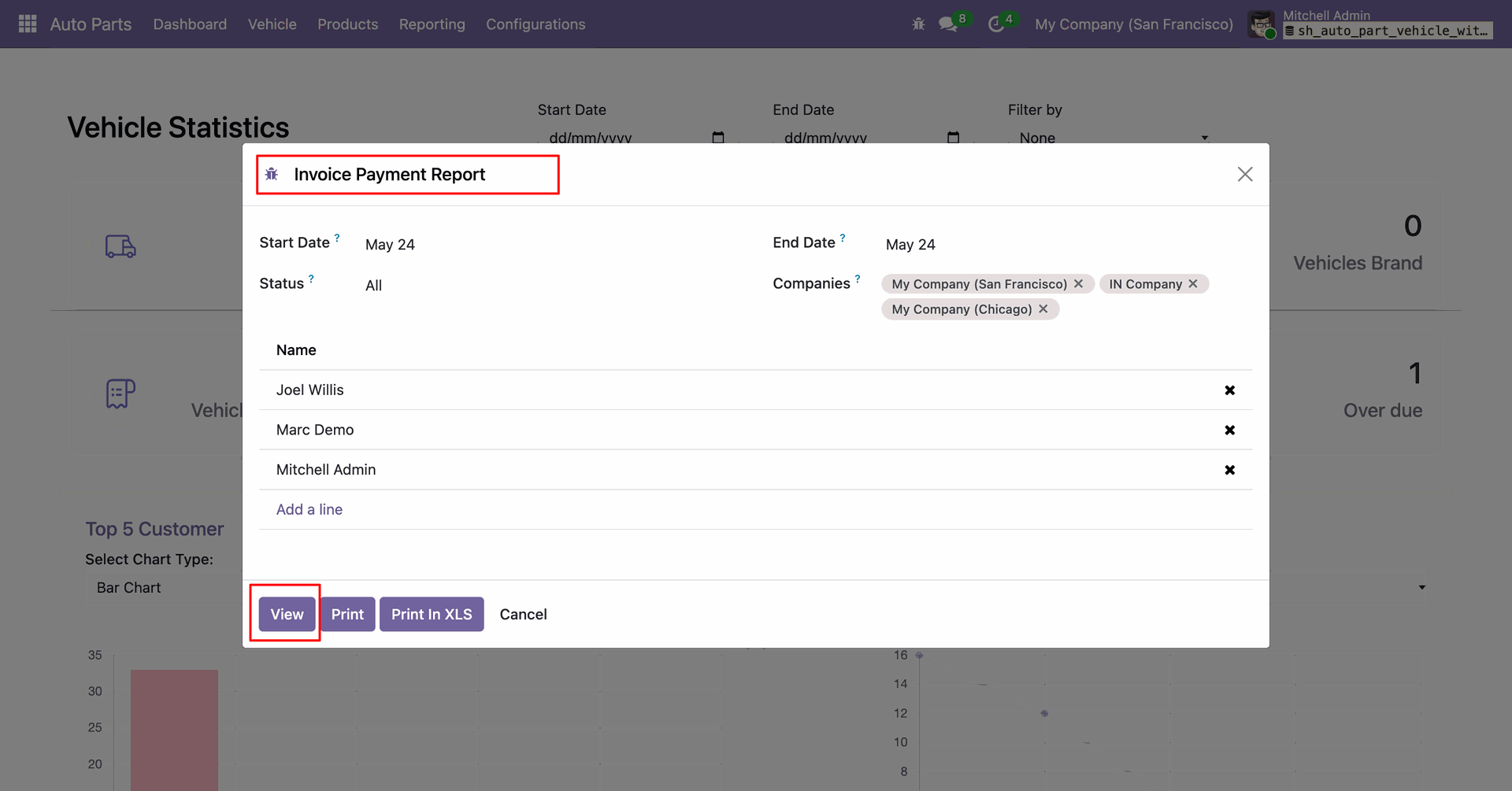Image resolution: width=1512 pixels, height=791 pixels.
Task: Click the View button
Action: [287, 614]
